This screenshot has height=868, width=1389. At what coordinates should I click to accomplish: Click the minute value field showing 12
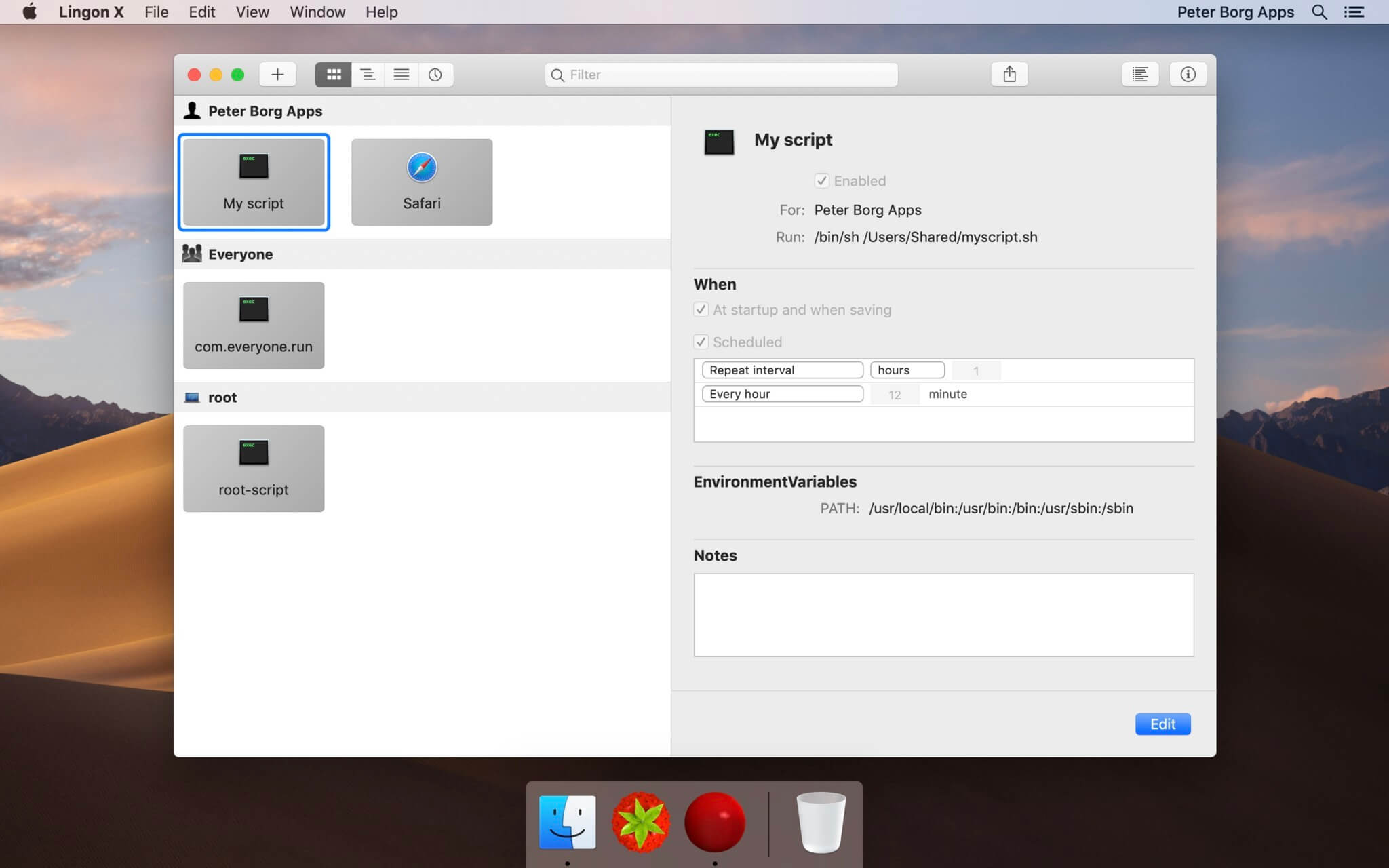(895, 395)
